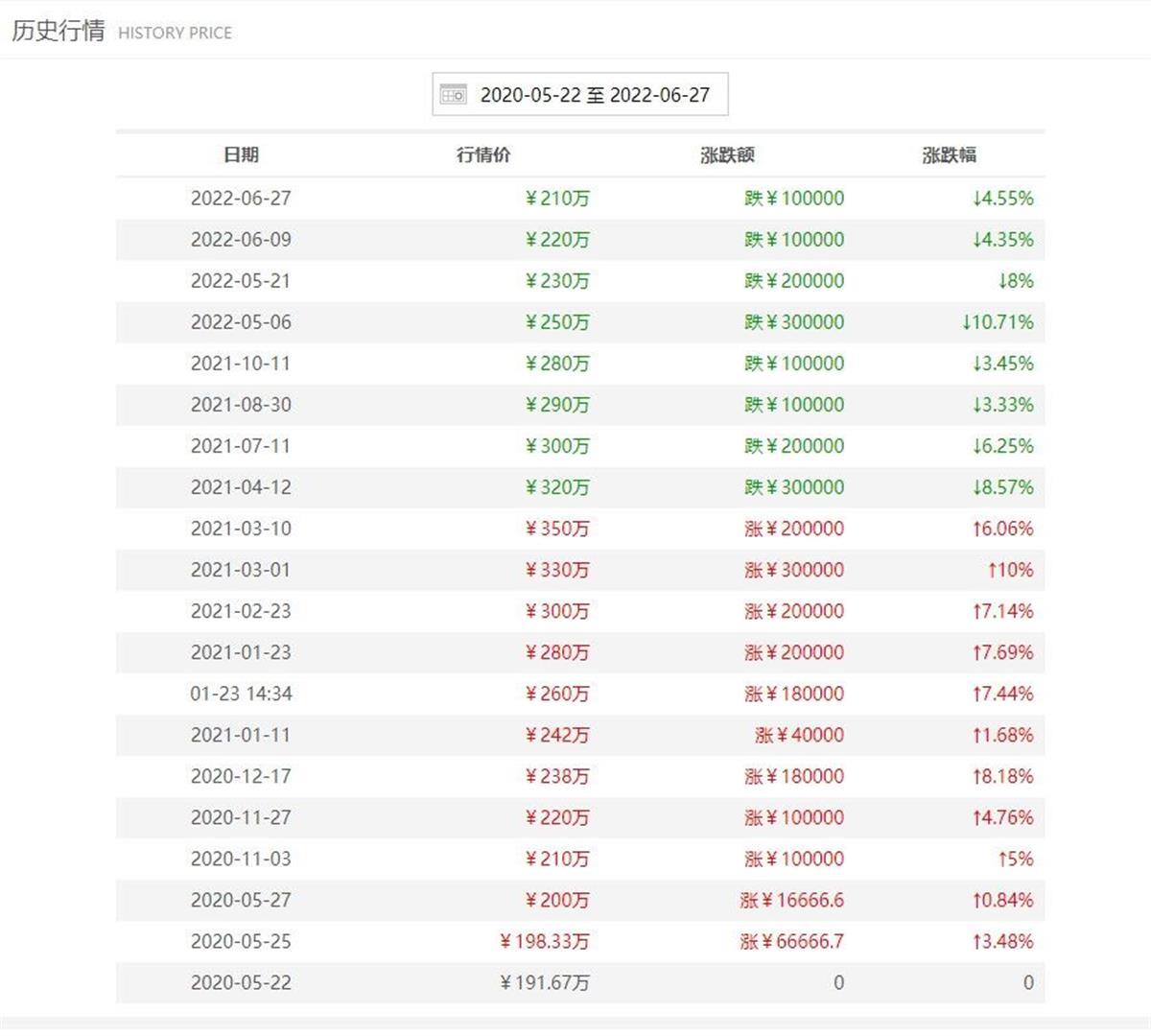Click the 日期 column header

pyautogui.click(x=241, y=154)
